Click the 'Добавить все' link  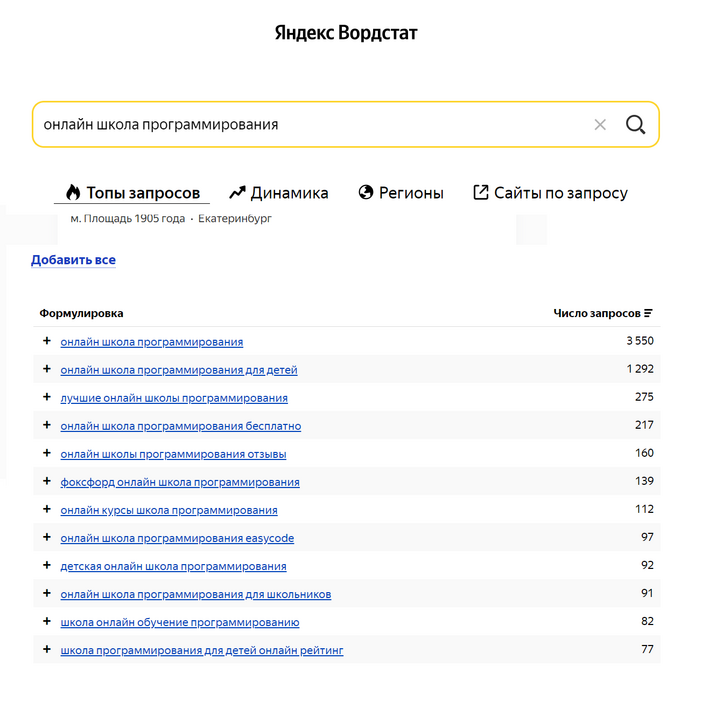point(73,260)
